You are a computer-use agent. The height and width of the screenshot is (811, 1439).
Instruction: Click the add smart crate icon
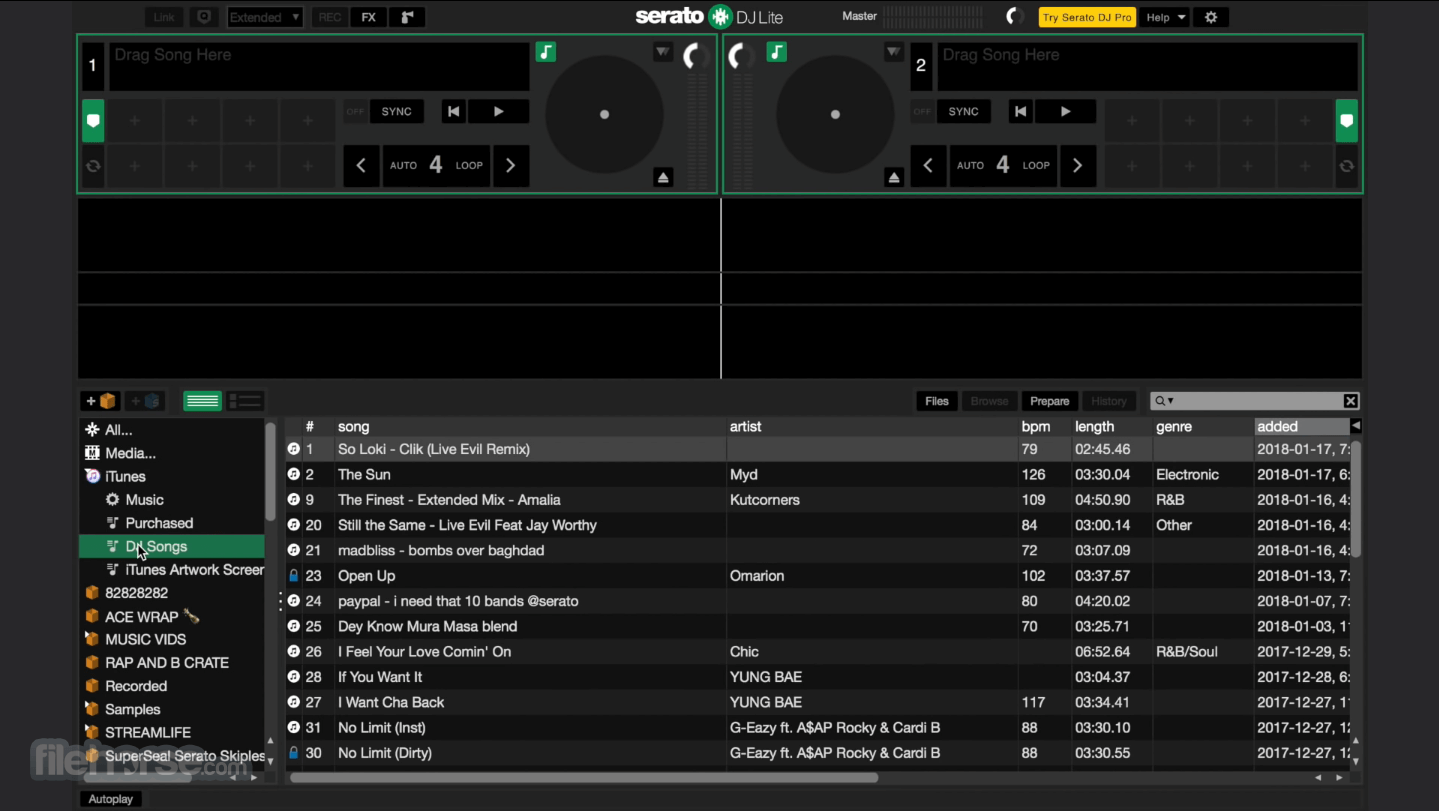coord(145,401)
